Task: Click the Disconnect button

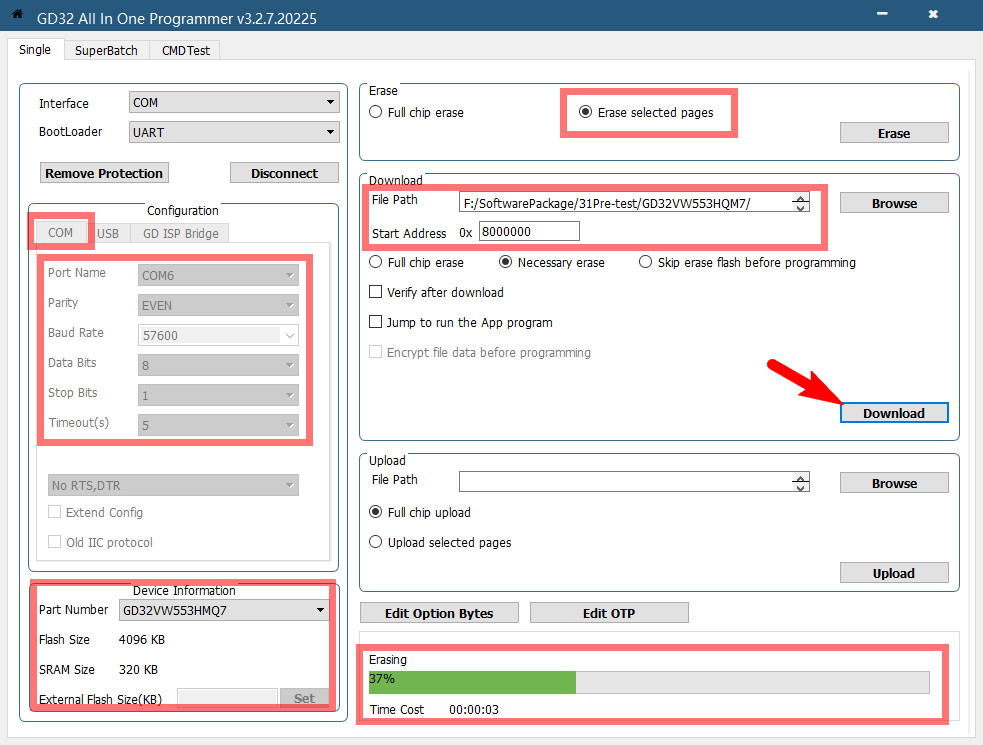Action: [x=284, y=173]
